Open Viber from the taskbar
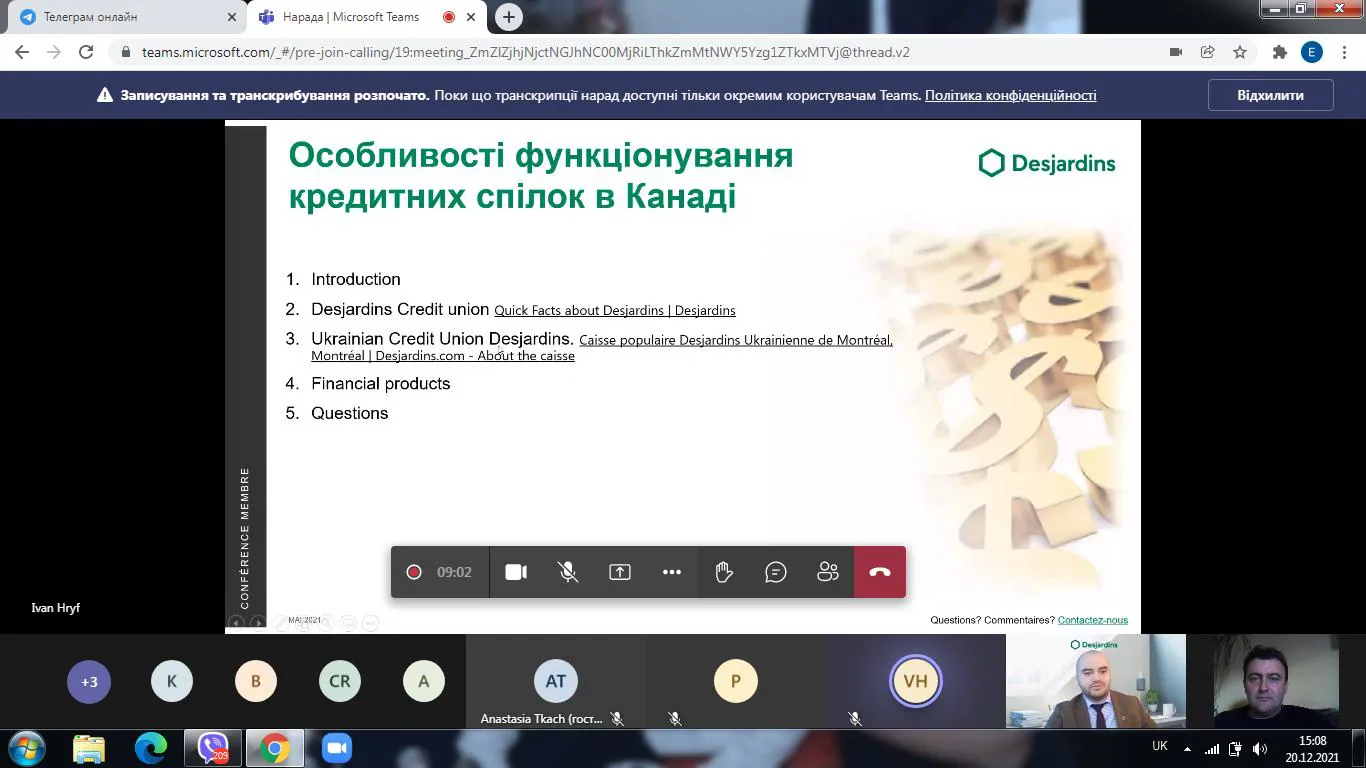Image resolution: width=1366 pixels, height=768 pixels. point(213,748)
